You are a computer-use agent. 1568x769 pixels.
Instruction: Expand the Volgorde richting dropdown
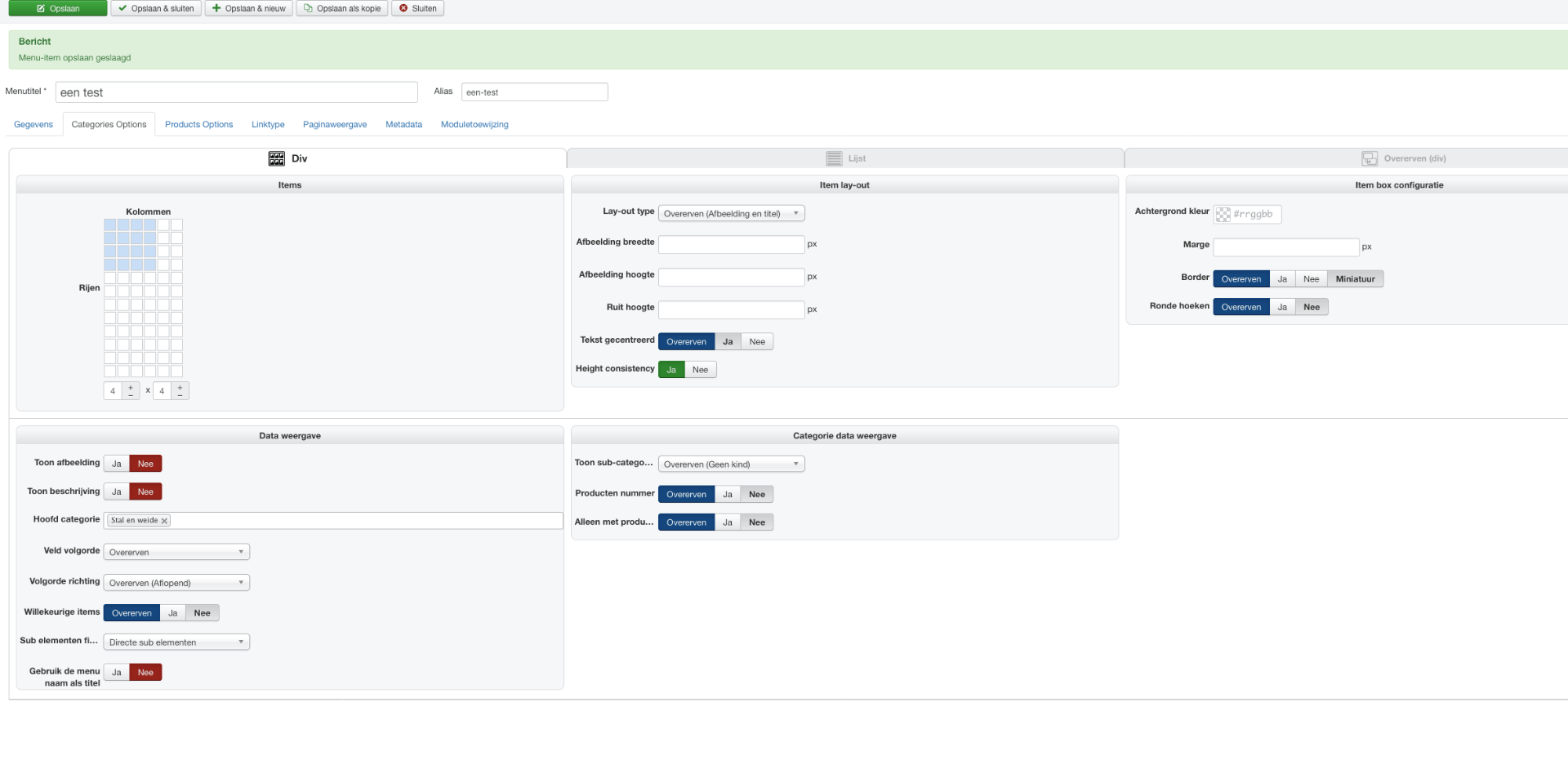[x=176, y=583]
